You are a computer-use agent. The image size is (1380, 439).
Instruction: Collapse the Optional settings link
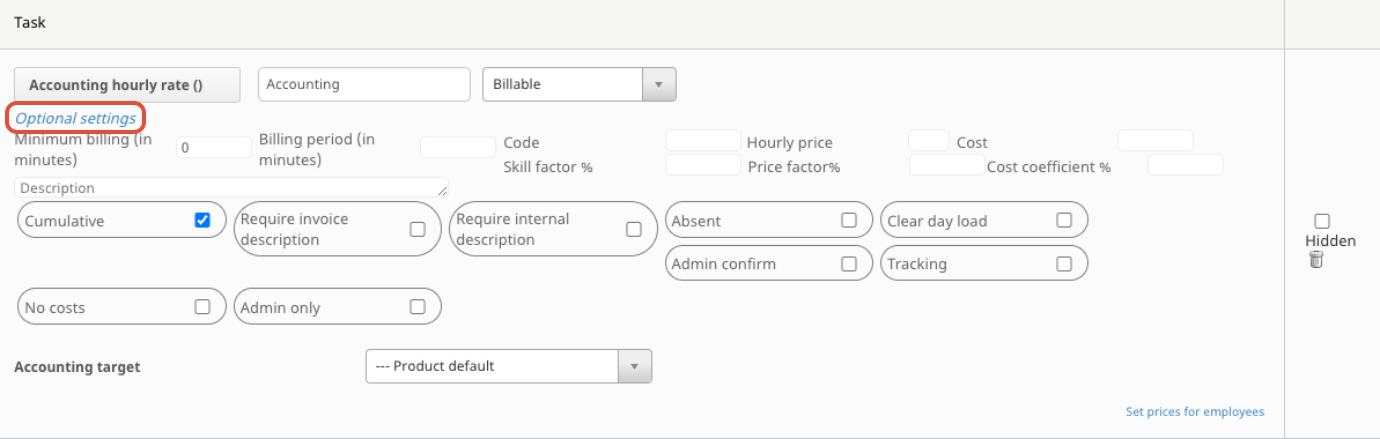pos(76,118)
